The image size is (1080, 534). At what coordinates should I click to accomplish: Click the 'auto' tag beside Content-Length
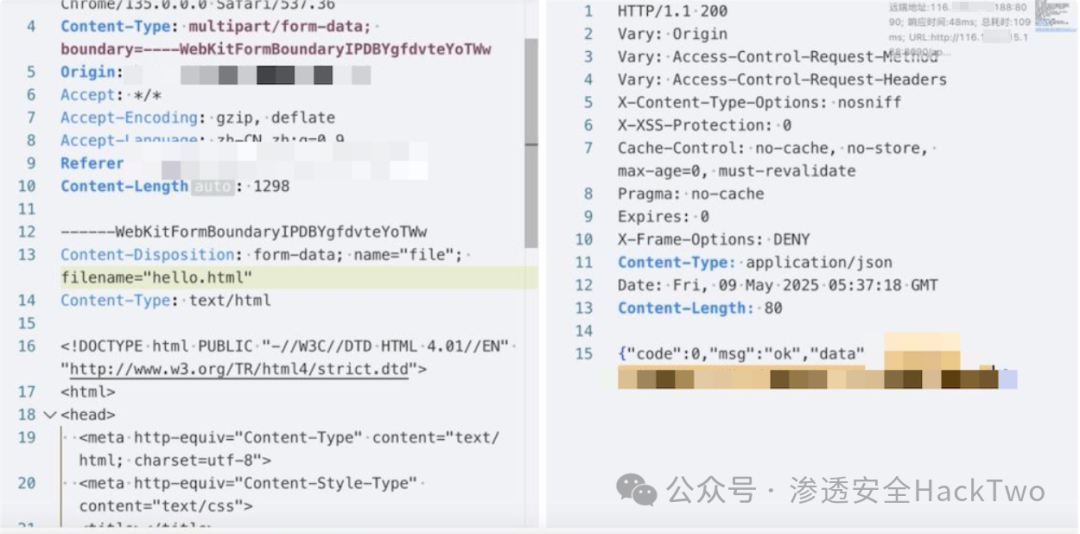click(213, 186)
